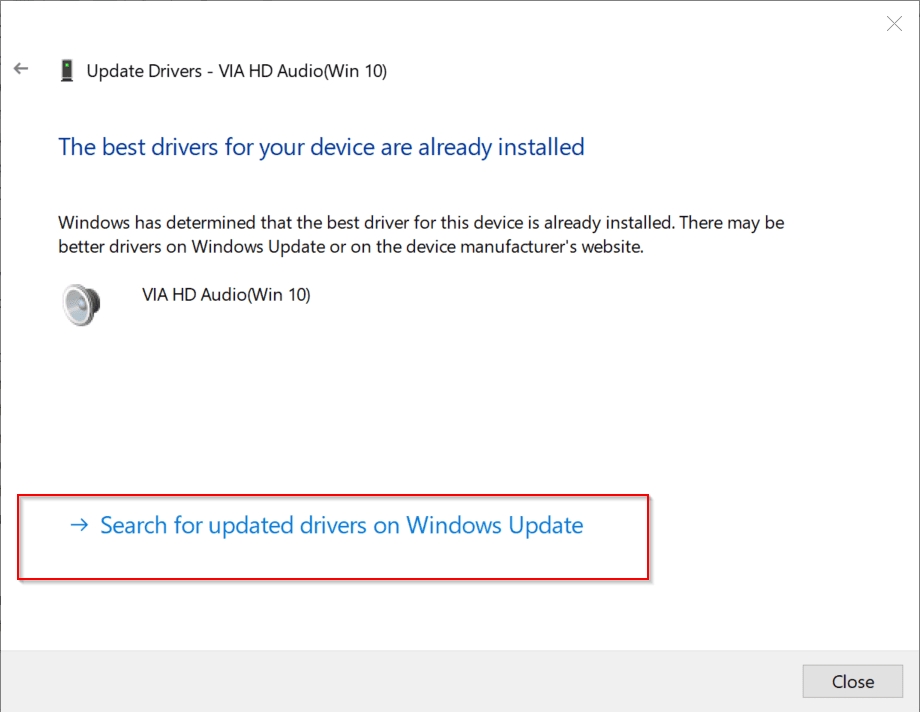Click the speaker icon for VIA HD Audio
The image size is (920, 712).
[x=80, y=303]
